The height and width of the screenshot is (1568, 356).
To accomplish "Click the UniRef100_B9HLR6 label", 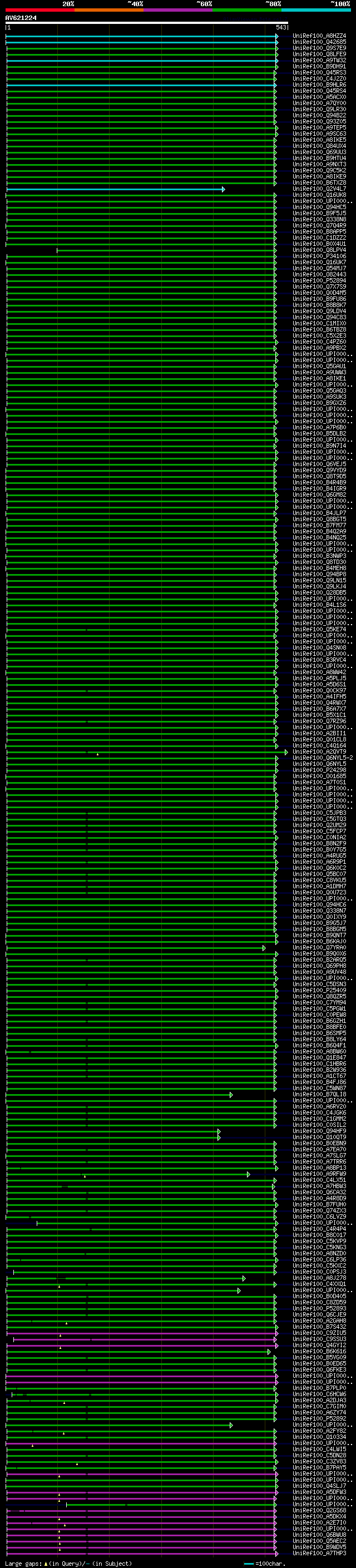I will click(x=319, y=85).
